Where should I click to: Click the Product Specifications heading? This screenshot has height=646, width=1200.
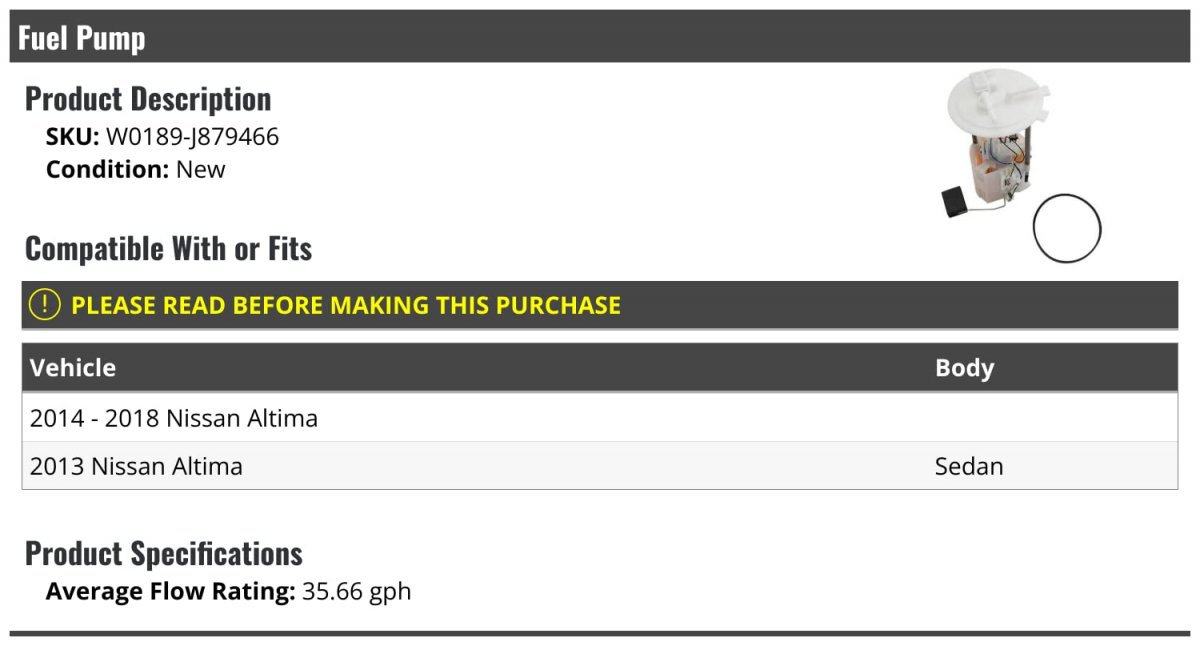tap(164, 553)
